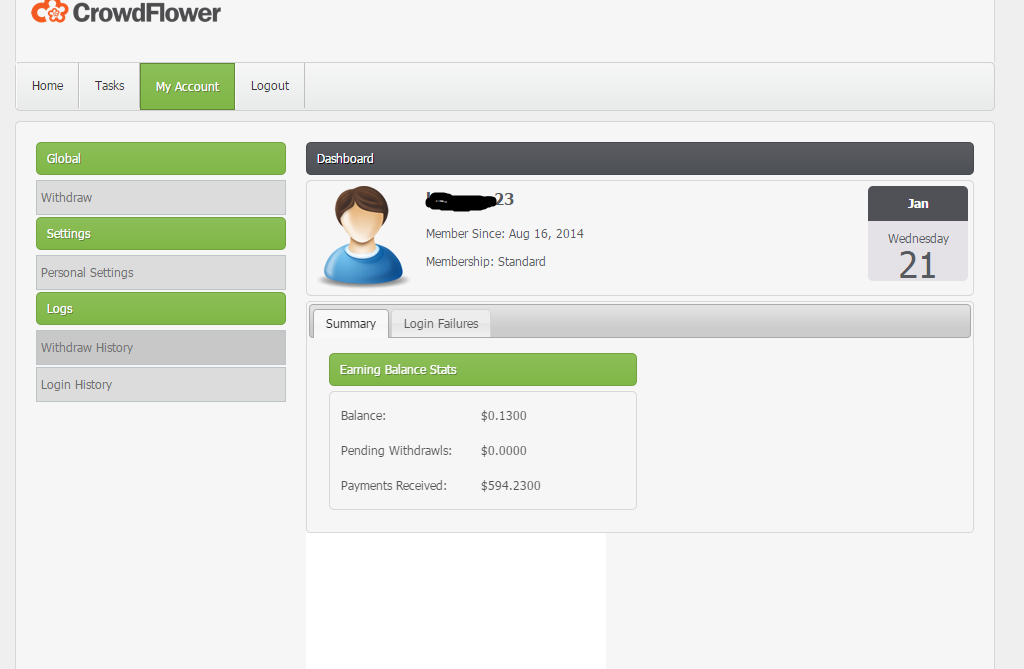Select the My Account menu item
1024x669 pixels.
click(187, 86)
